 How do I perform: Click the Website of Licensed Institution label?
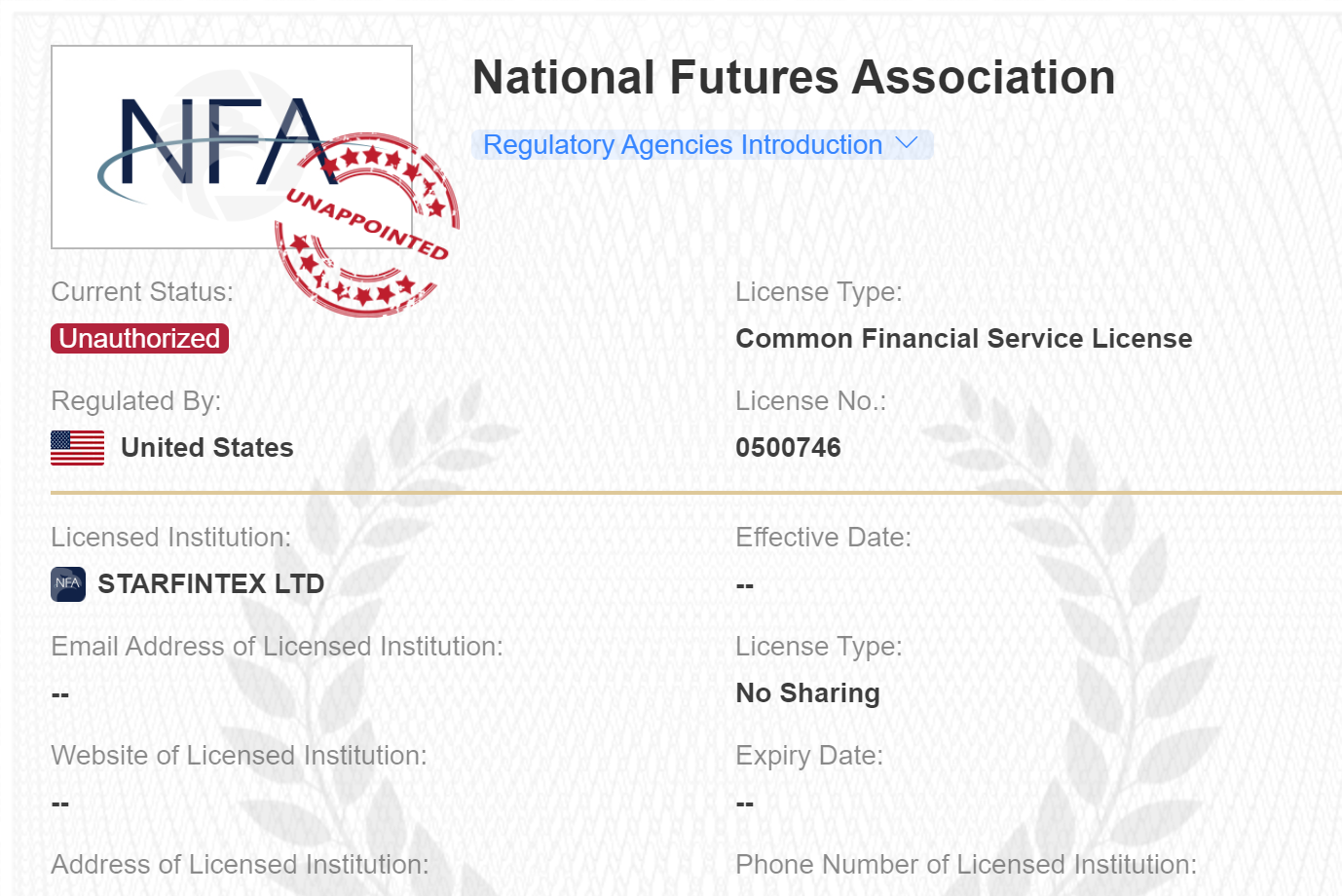click(x=239, y=756)
